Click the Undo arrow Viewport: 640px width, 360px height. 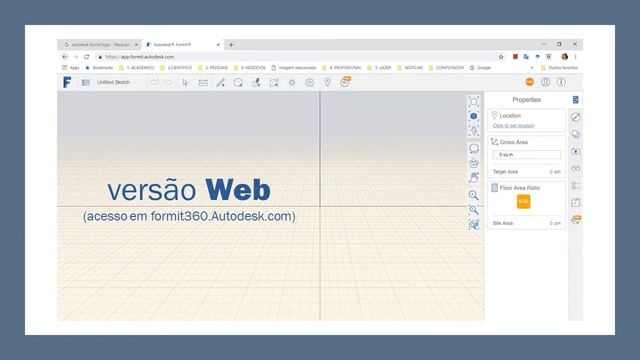point(154,82)
